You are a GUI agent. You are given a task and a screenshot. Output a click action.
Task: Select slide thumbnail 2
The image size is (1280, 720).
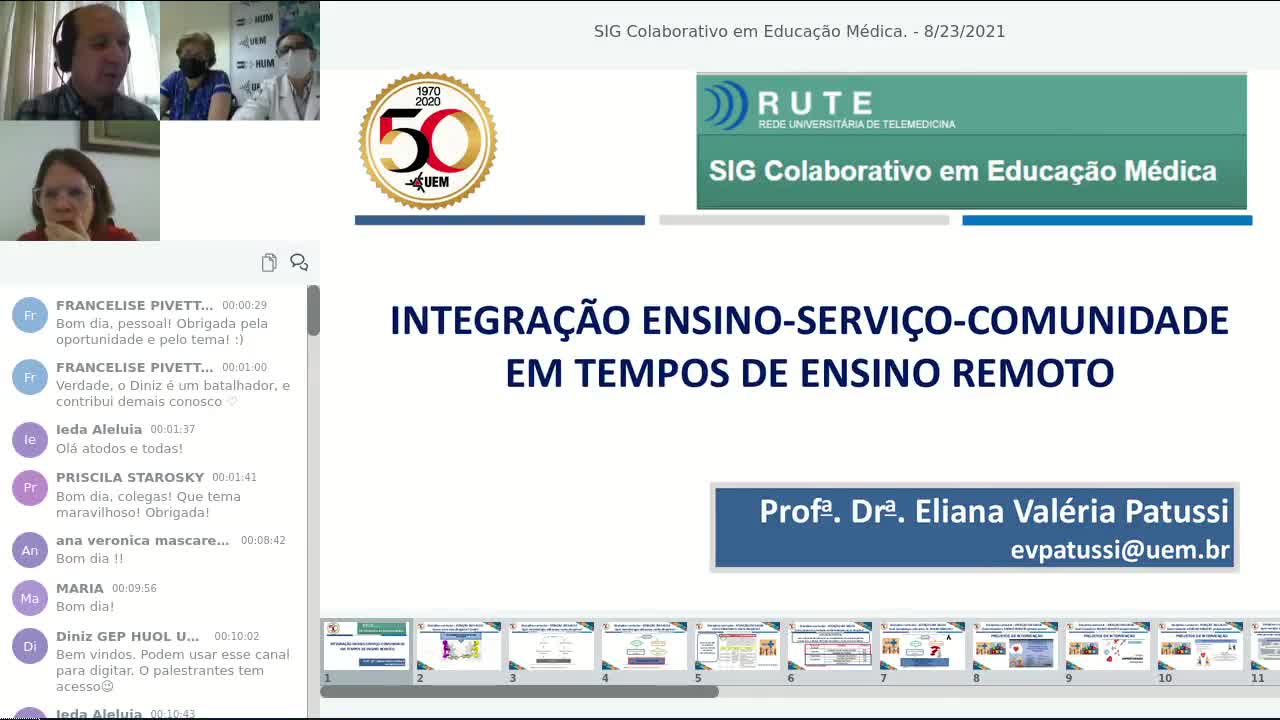[459, 646]
